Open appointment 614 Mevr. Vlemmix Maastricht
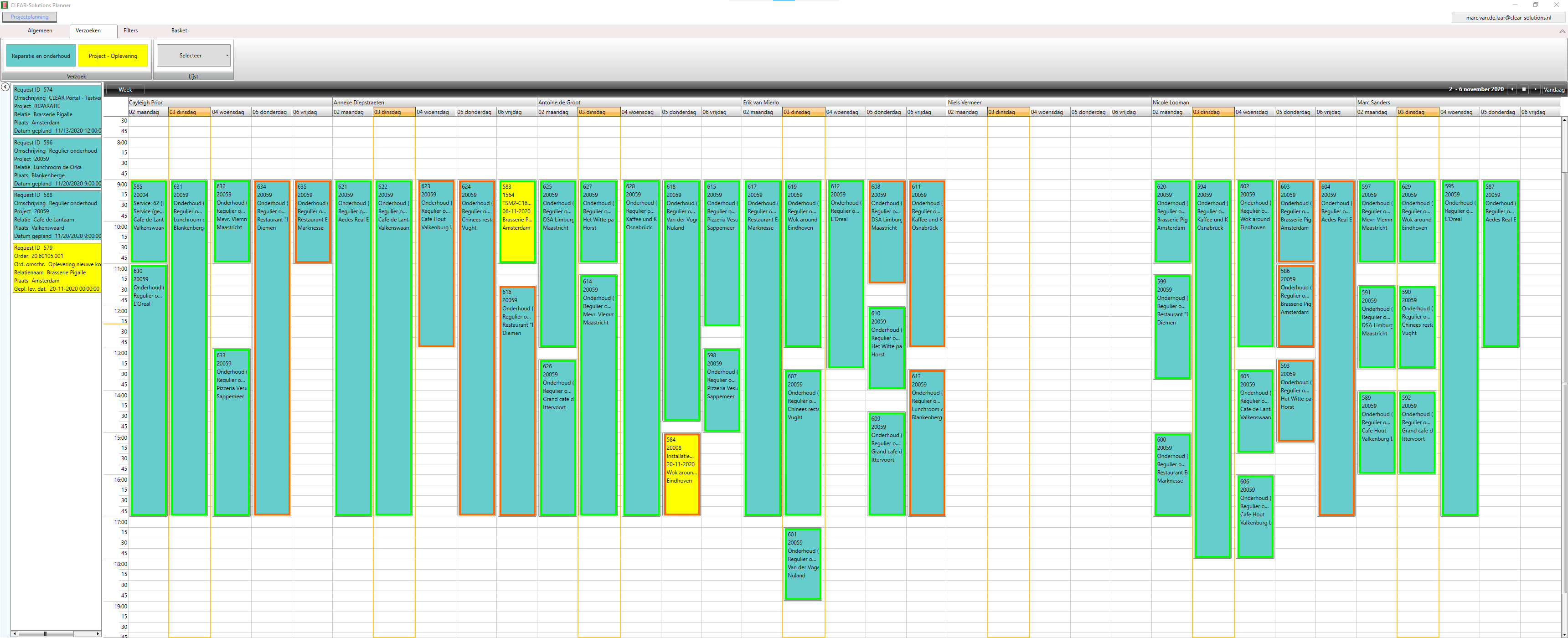Viewport: 1568px width, 638px height. click(598, 396)
